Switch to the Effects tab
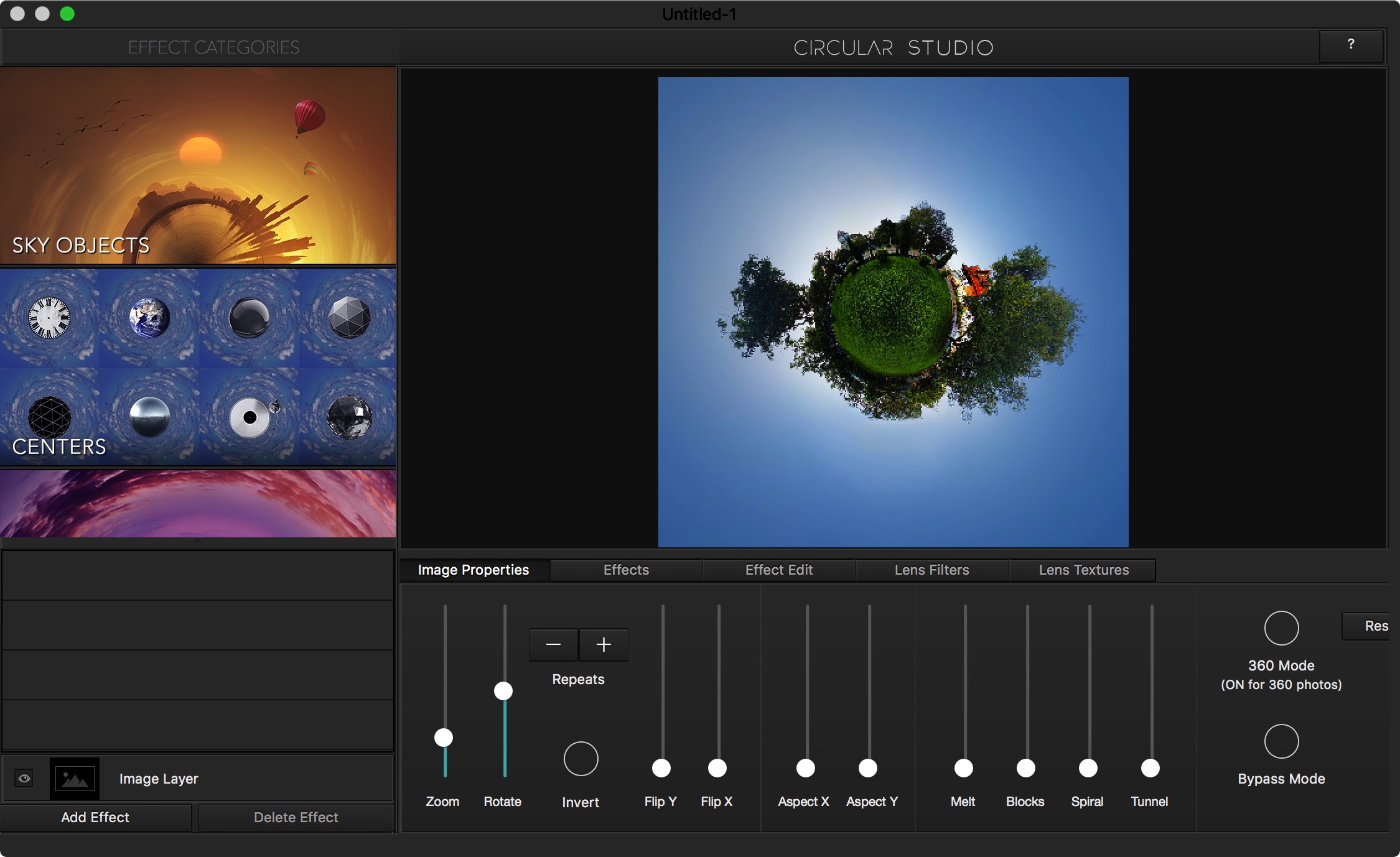The height and width of the screenshot is (857, 1400). tap(625, 569)
